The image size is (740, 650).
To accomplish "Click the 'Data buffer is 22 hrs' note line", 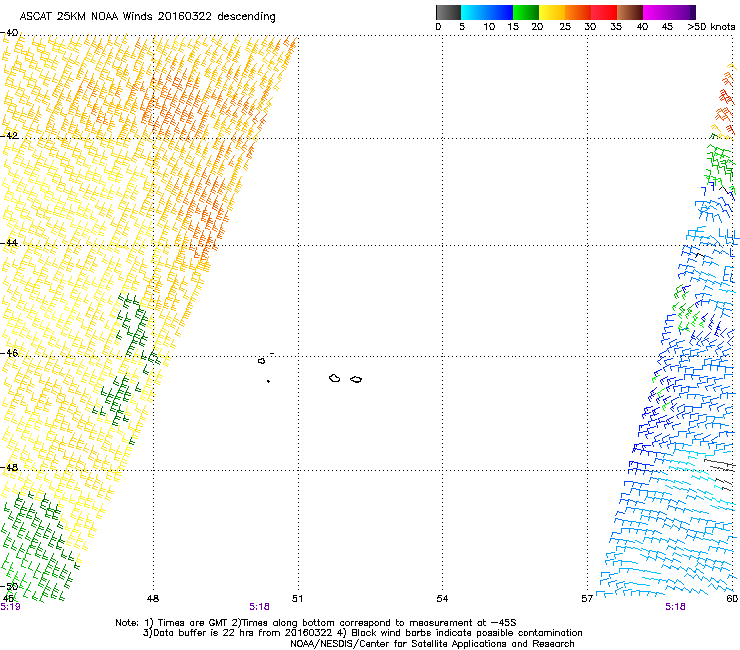I will click(362, 633).
